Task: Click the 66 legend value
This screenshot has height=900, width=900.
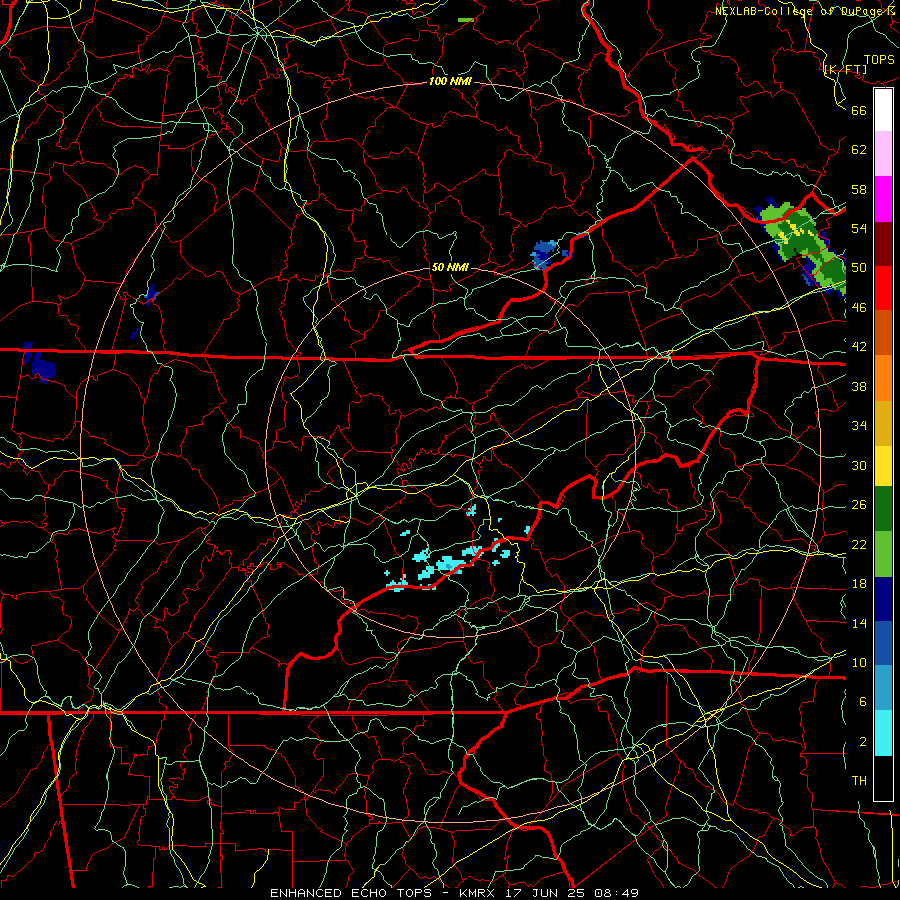Action: pos(859,110)
